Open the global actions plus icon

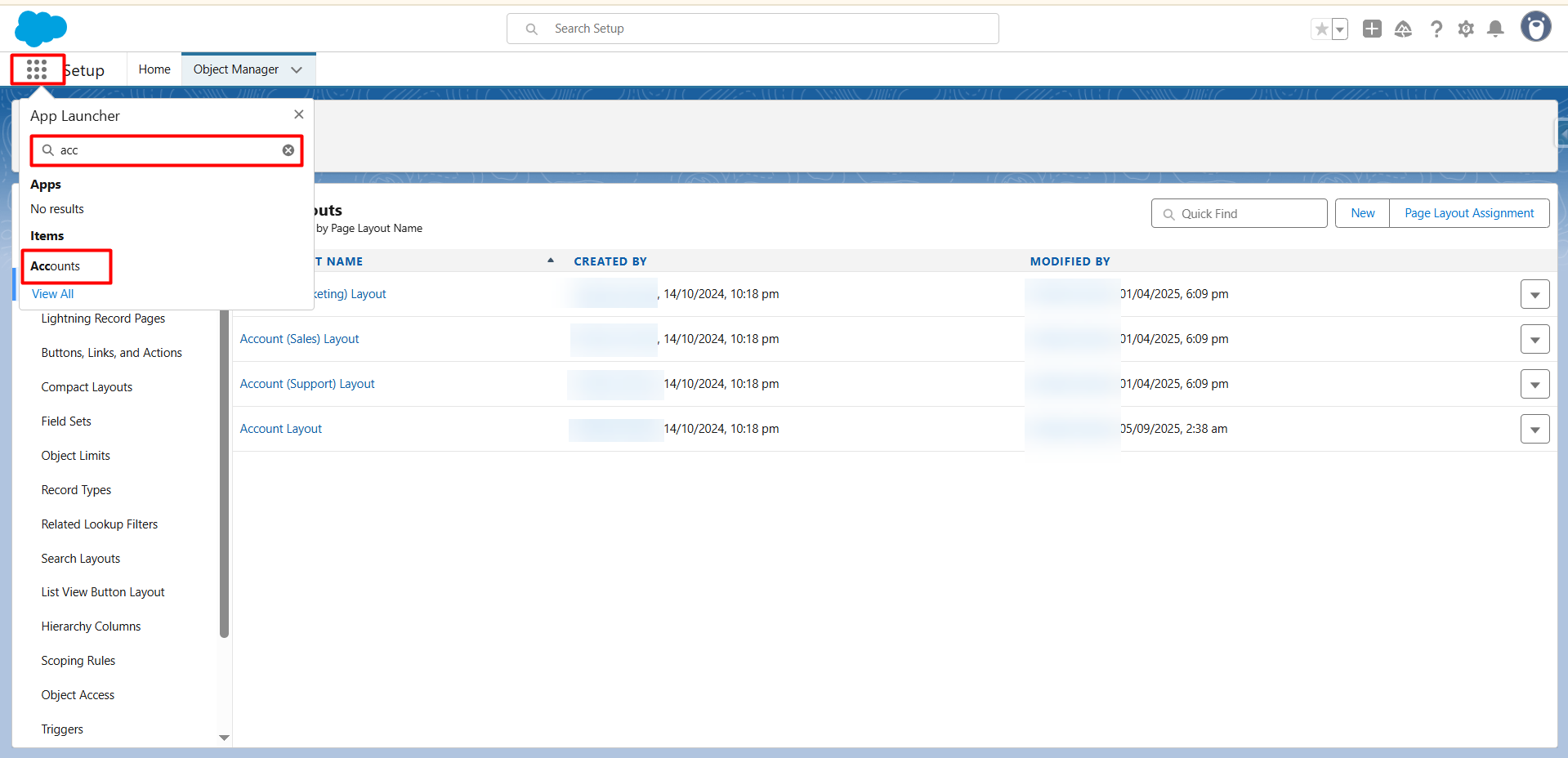click(1372, 29)
